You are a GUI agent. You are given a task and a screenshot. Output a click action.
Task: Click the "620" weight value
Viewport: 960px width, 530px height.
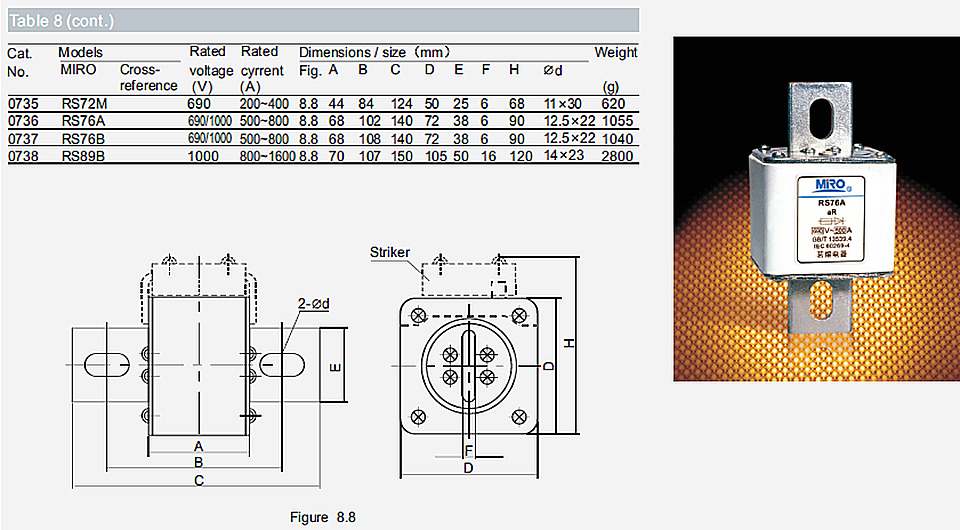coord(613,103)
